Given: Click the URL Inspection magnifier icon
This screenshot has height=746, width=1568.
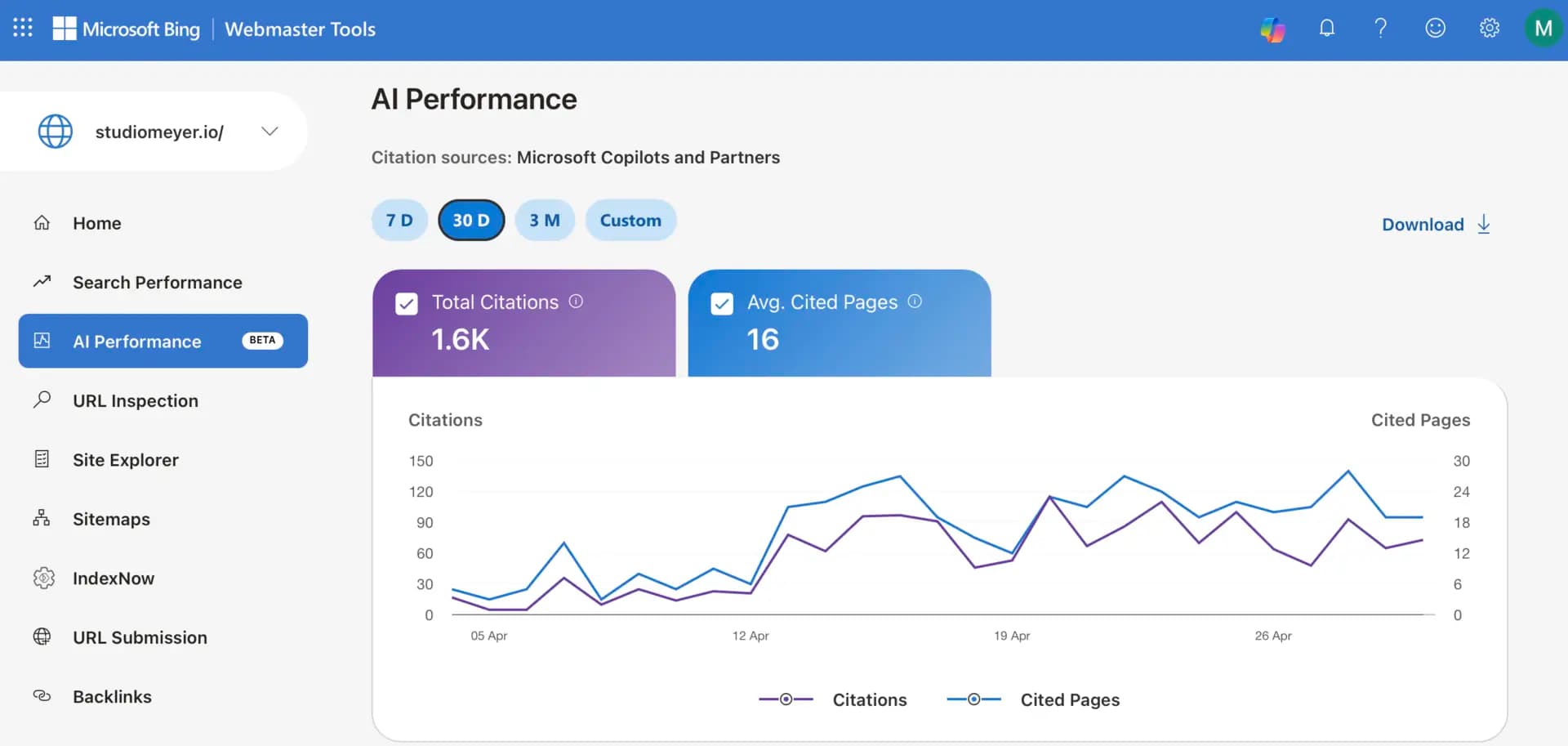Looking at the screenshot, I should coord(42,400).
